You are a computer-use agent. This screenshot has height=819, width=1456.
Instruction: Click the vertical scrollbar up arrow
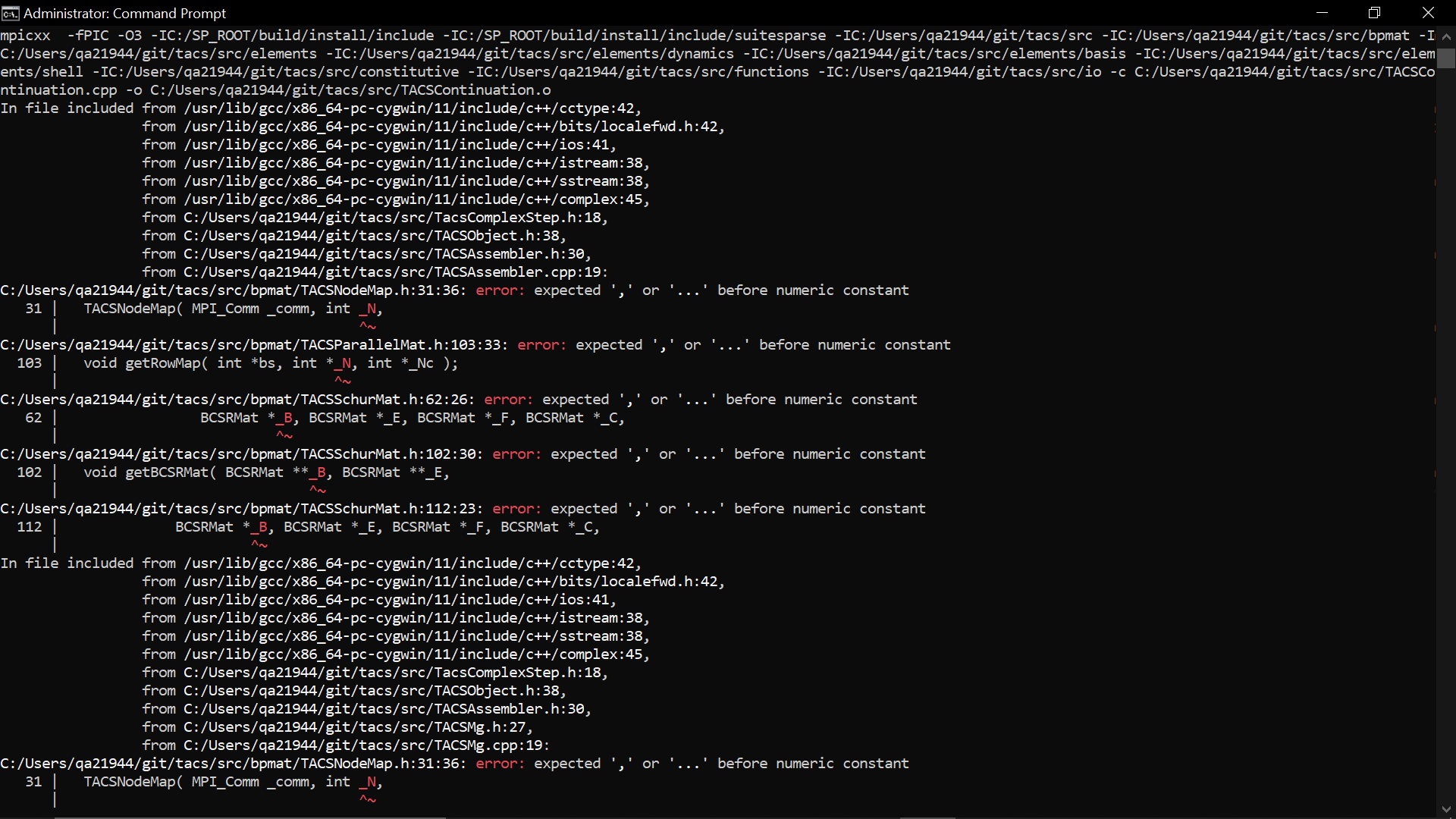point(1446,36)
